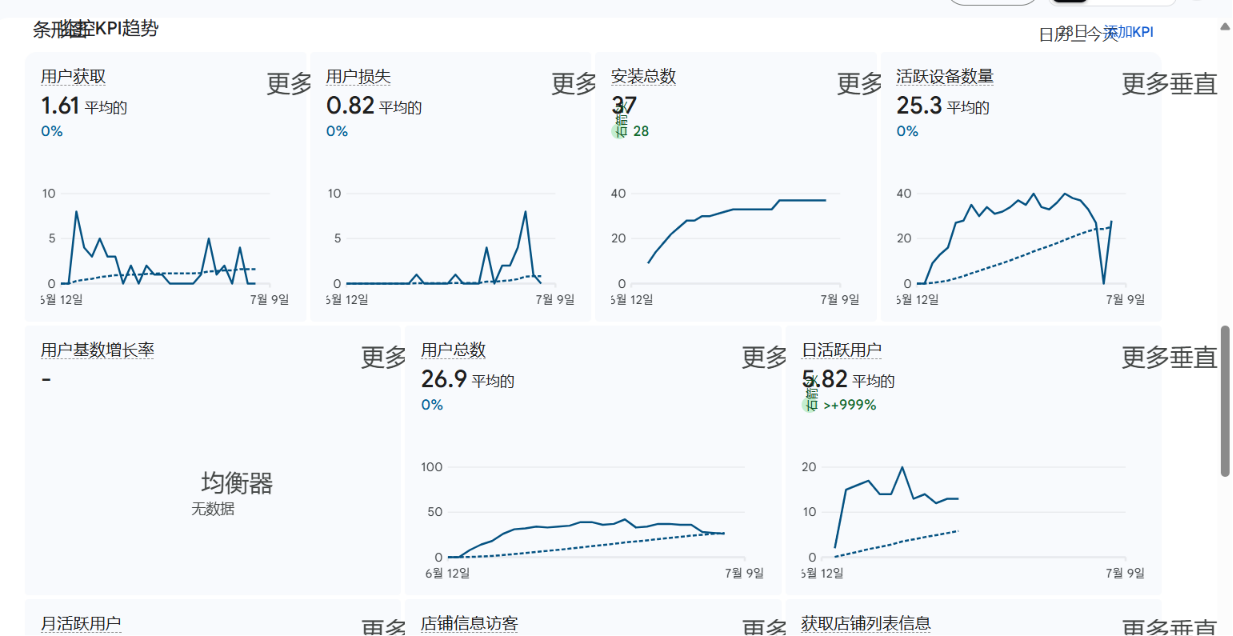The image size is (1233, 636).
Task: Click the 用户总数 card title
Action: [x=453, y=350]
